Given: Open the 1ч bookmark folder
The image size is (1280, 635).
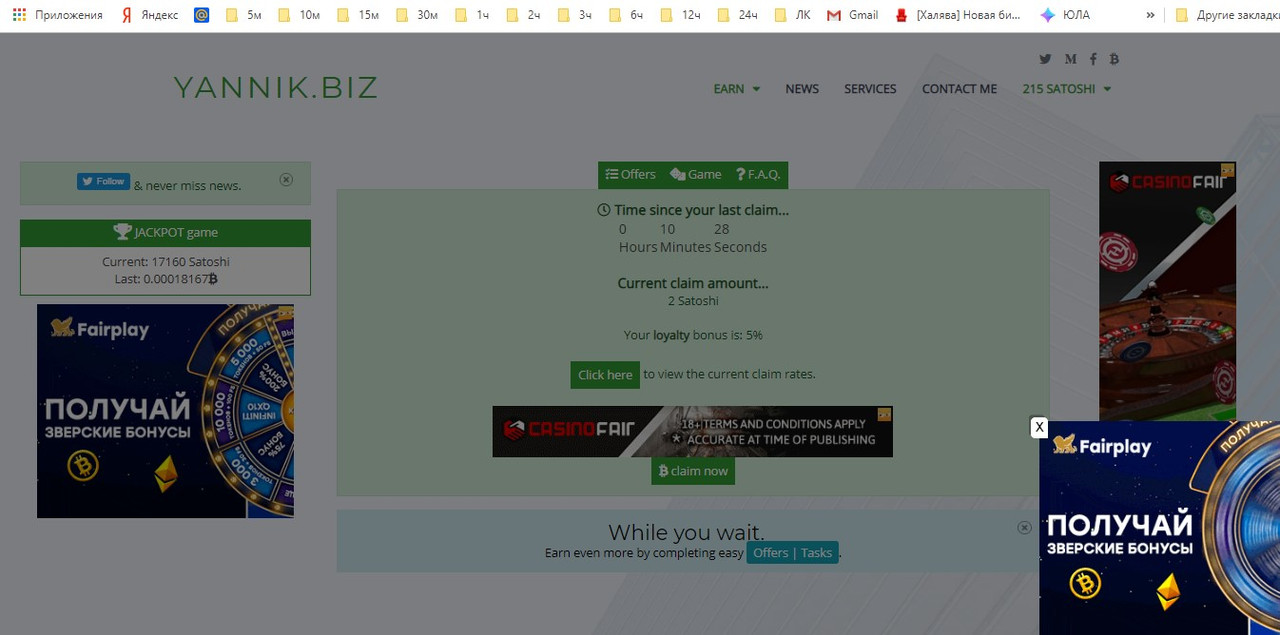Looking at the screenshot, I should [471, 15].
